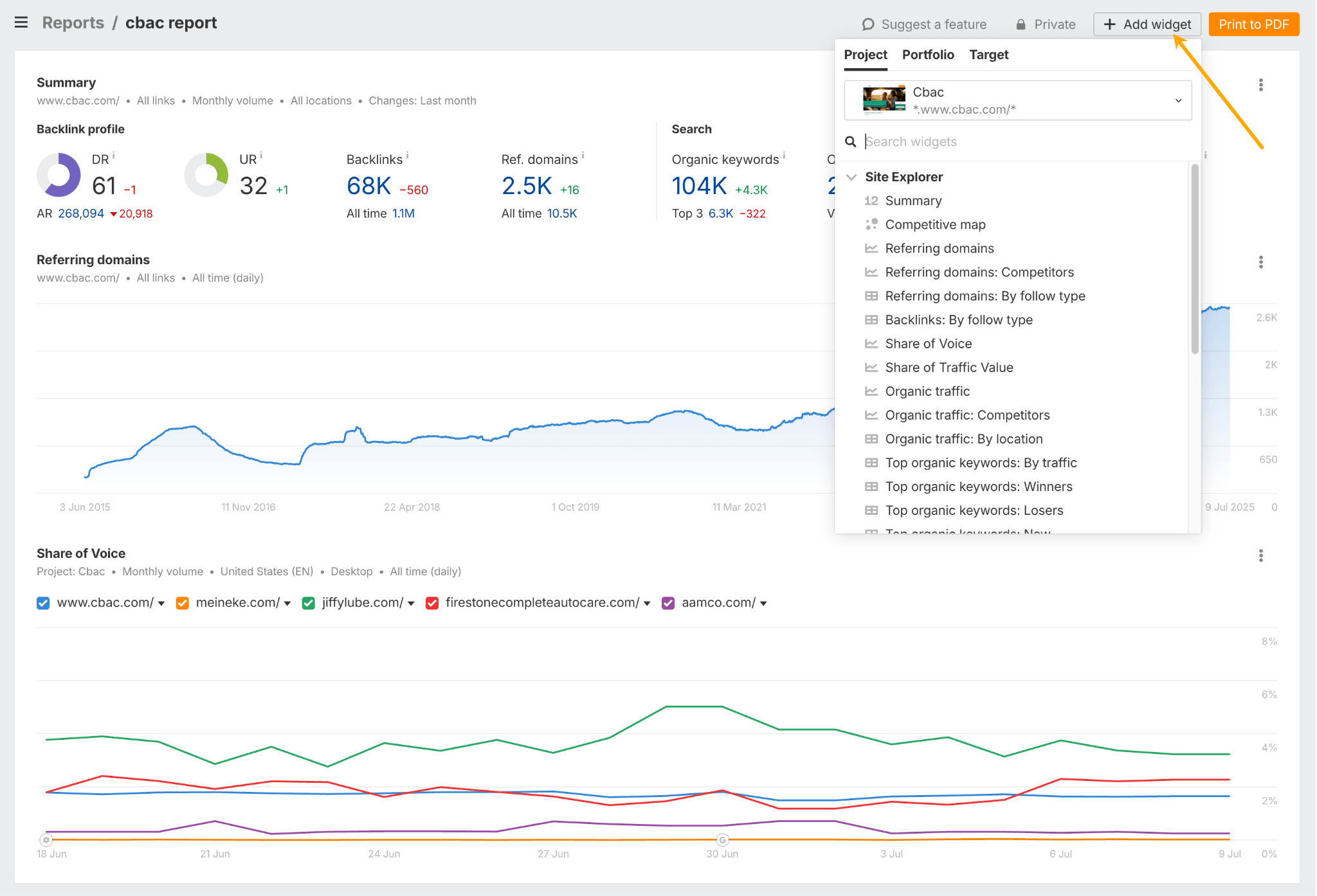Select the Target tab
1317x896 pixels.
tap(989, 55)
